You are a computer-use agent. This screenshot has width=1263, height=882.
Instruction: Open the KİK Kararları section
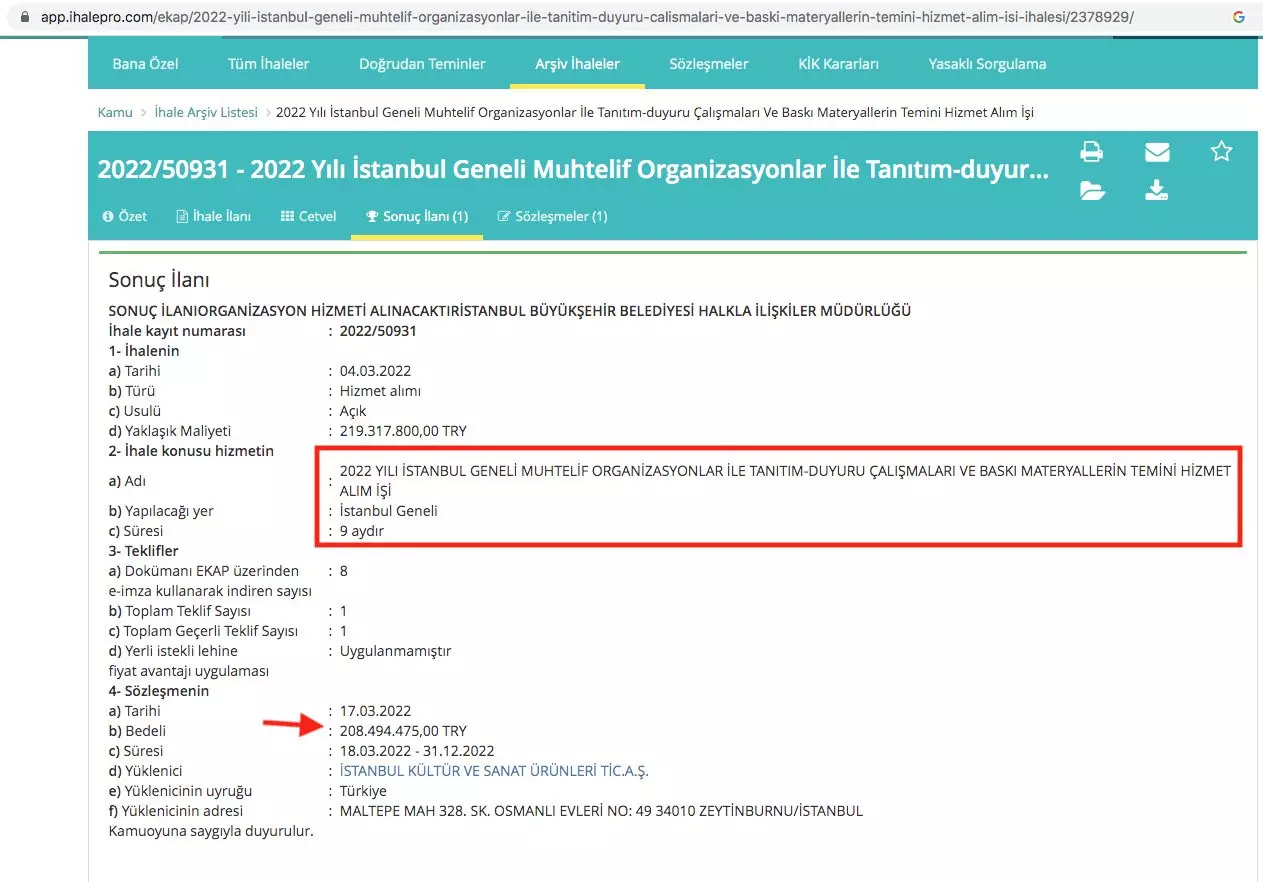tap(839, 62)
